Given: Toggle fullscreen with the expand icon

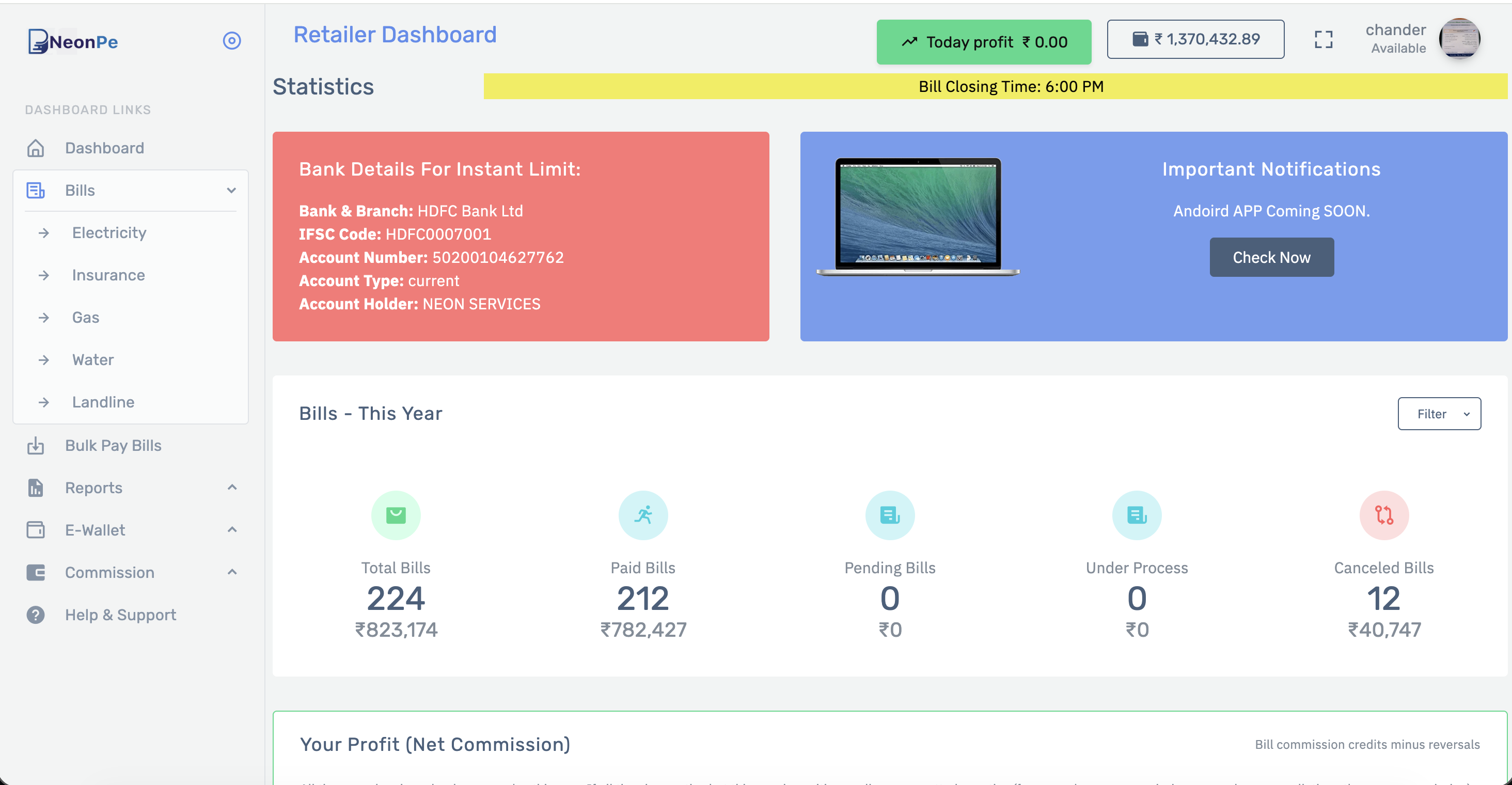Looking at the screenshot, I should coord(1324,39).
